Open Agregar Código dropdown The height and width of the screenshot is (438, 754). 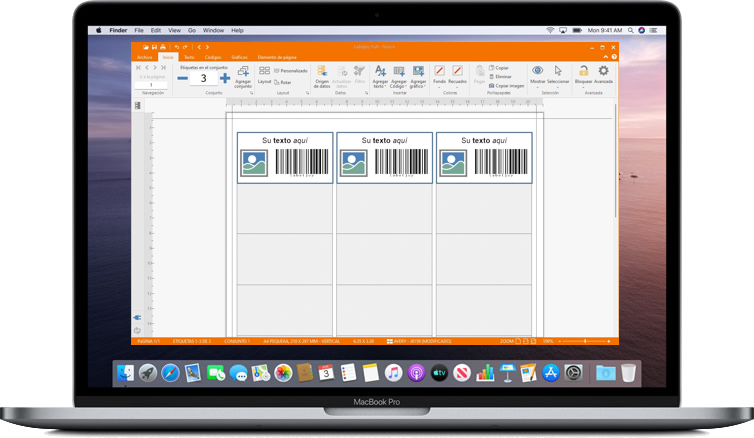click(x=399, y=77)
